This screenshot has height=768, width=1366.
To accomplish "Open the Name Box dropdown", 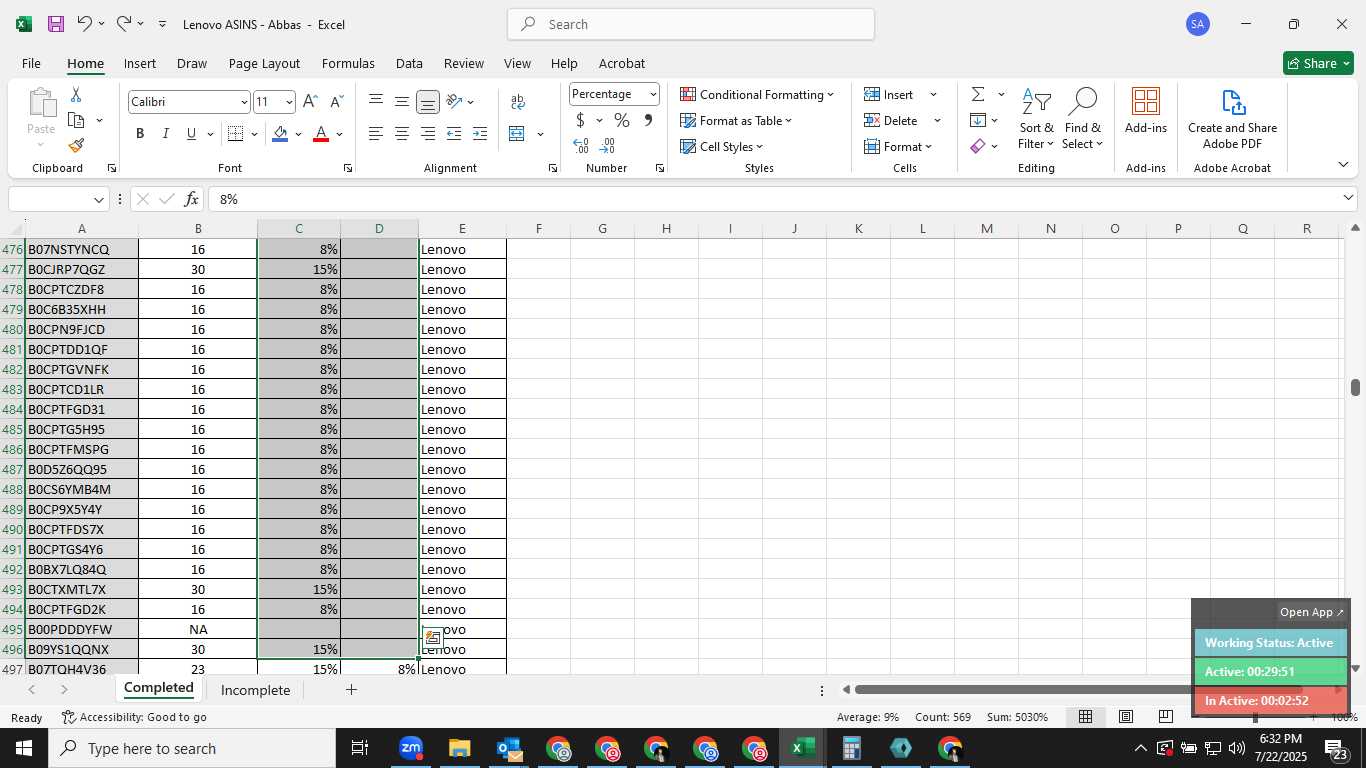I will [x=98, y=199].
